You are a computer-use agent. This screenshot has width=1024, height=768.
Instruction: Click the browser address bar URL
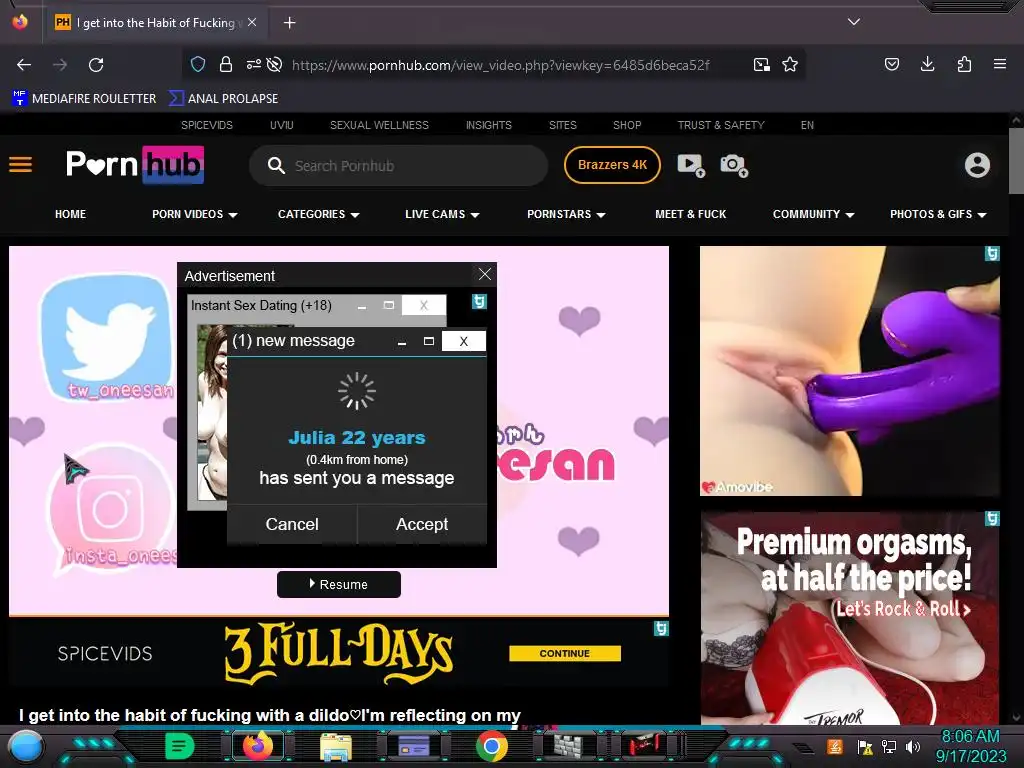[500, 65]
